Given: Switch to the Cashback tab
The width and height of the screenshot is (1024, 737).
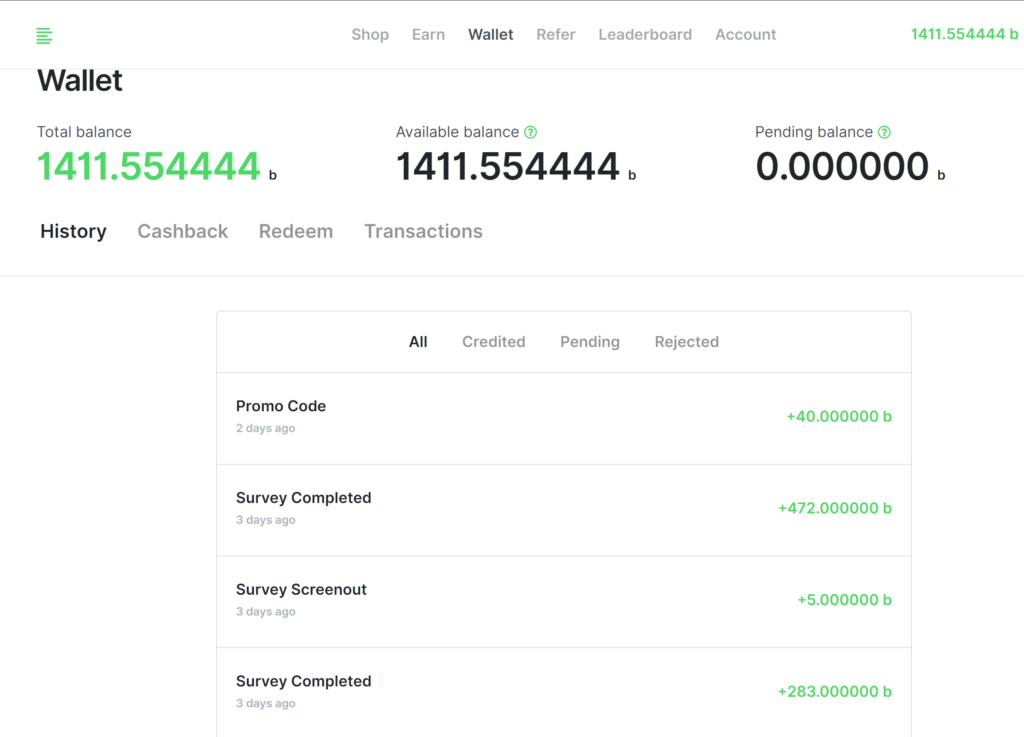Looking at the screenshot, I should click(x=183, y=231).
